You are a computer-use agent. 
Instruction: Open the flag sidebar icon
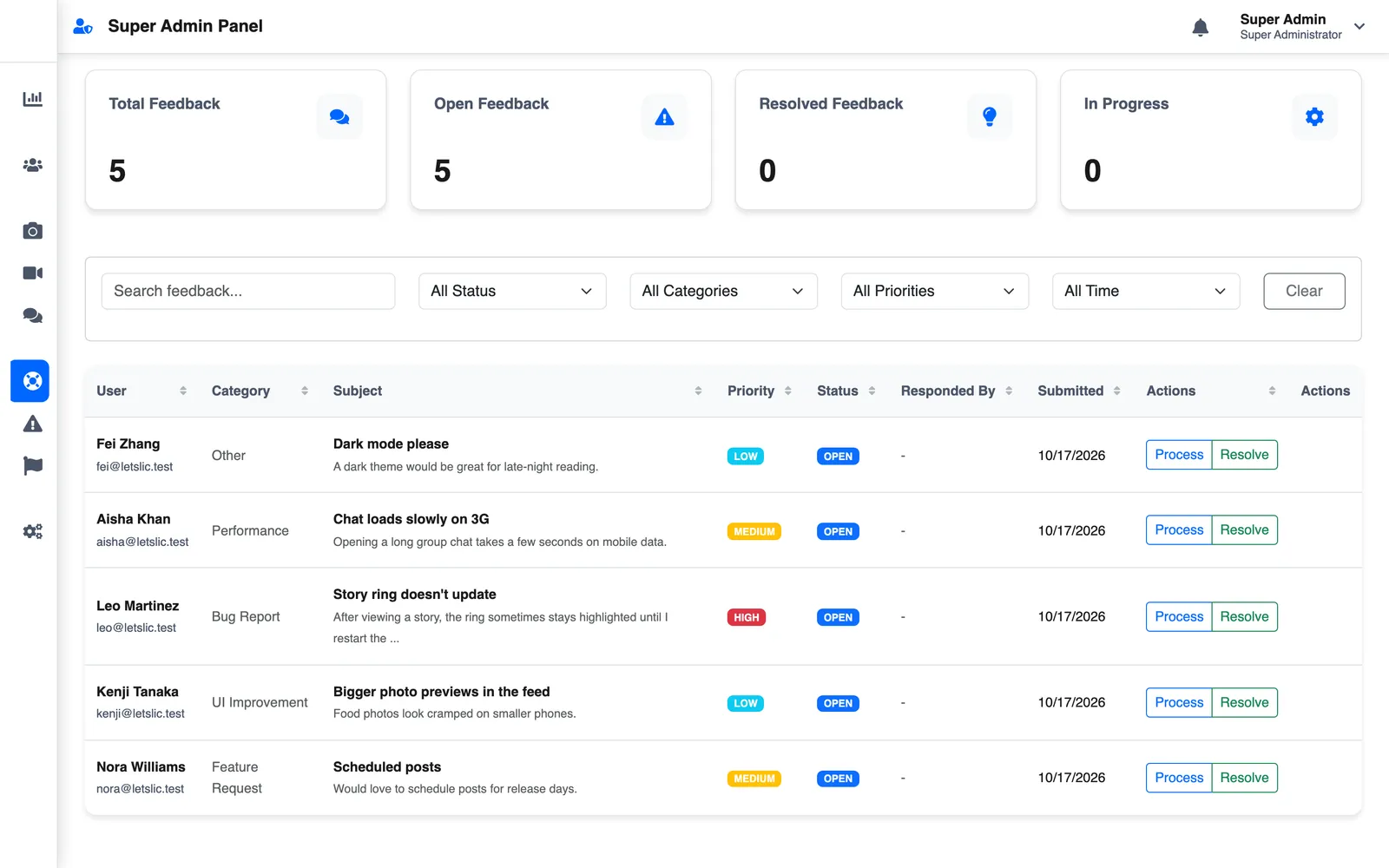tap(32, 466)
